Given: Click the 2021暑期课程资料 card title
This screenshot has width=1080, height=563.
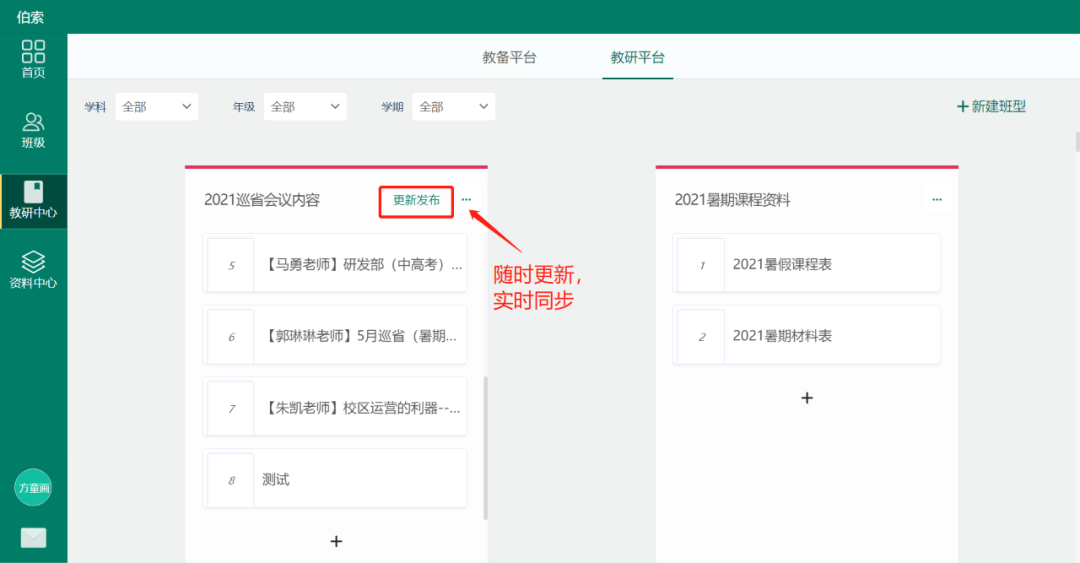Looking at the screenshot, I should coord(732,201).
